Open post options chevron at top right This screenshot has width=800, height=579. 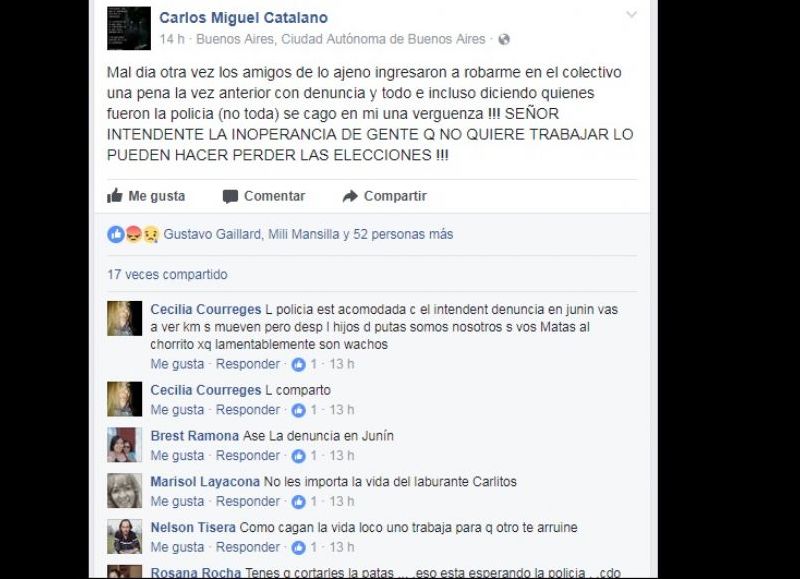(x=631, y=15)
